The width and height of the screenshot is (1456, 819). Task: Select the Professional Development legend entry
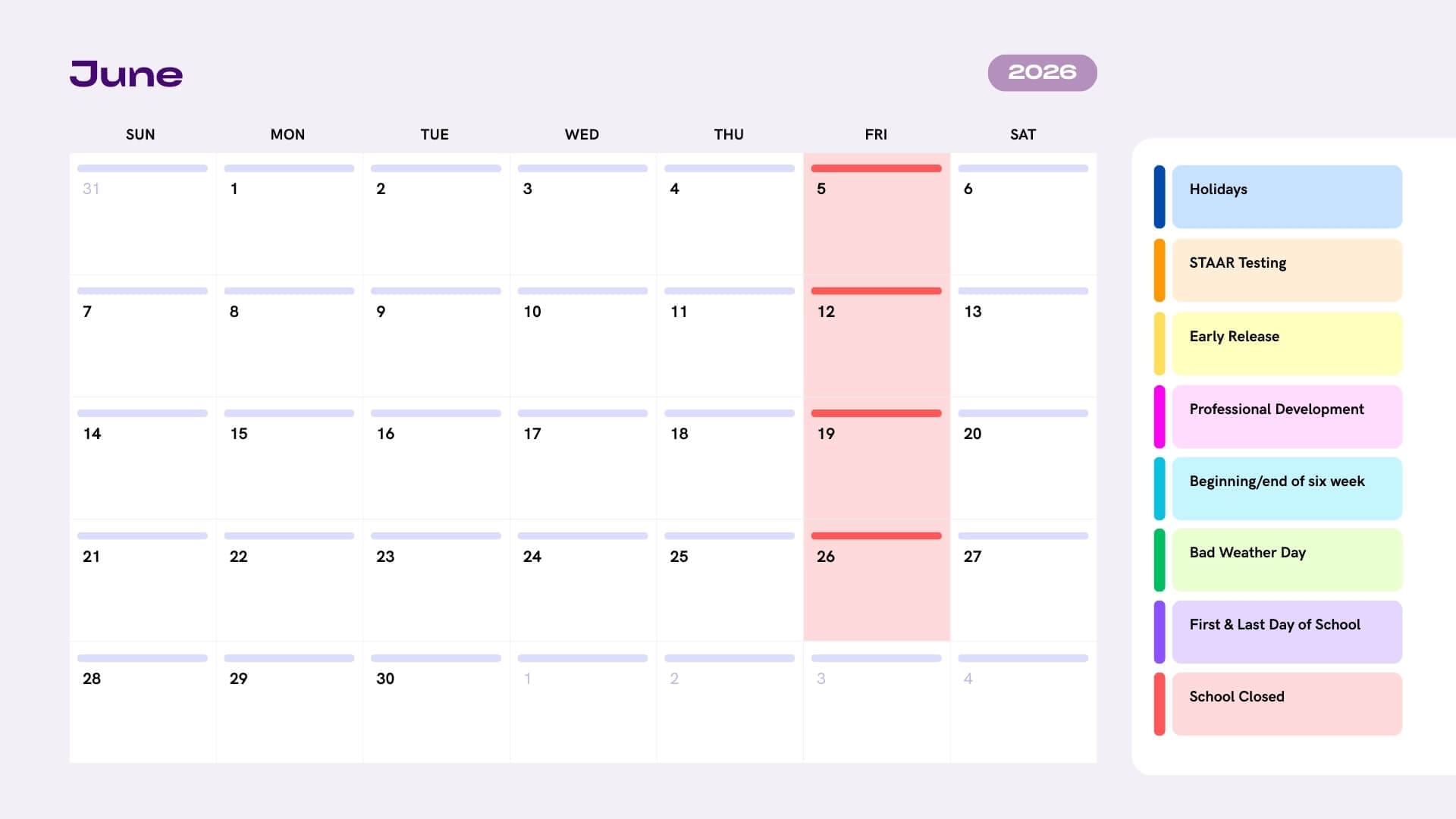click(1286, 416)
